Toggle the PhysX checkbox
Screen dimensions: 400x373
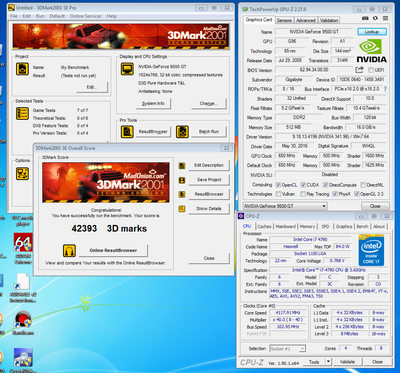(335, 194)
